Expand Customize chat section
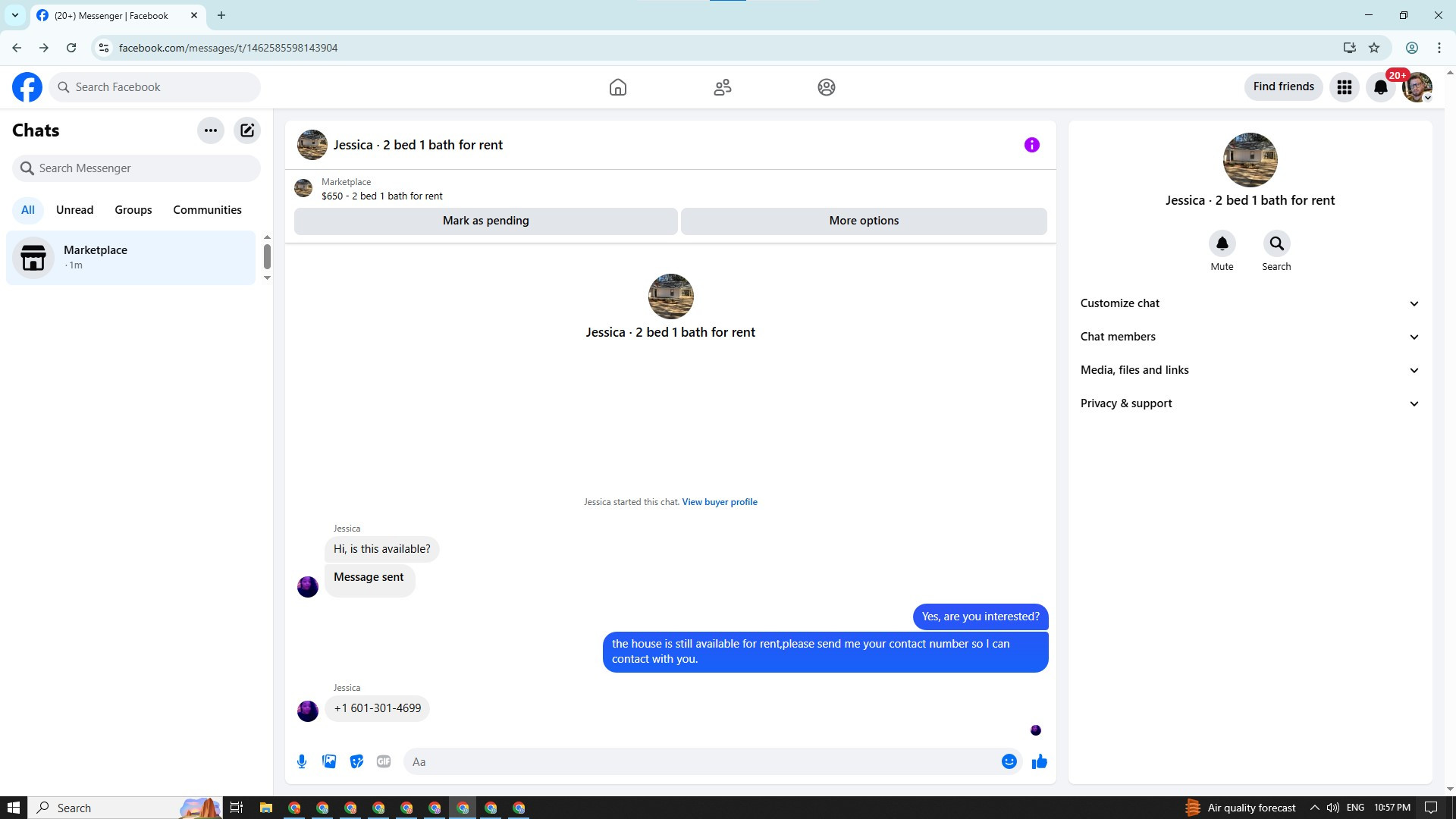 tap(1249, 303)
